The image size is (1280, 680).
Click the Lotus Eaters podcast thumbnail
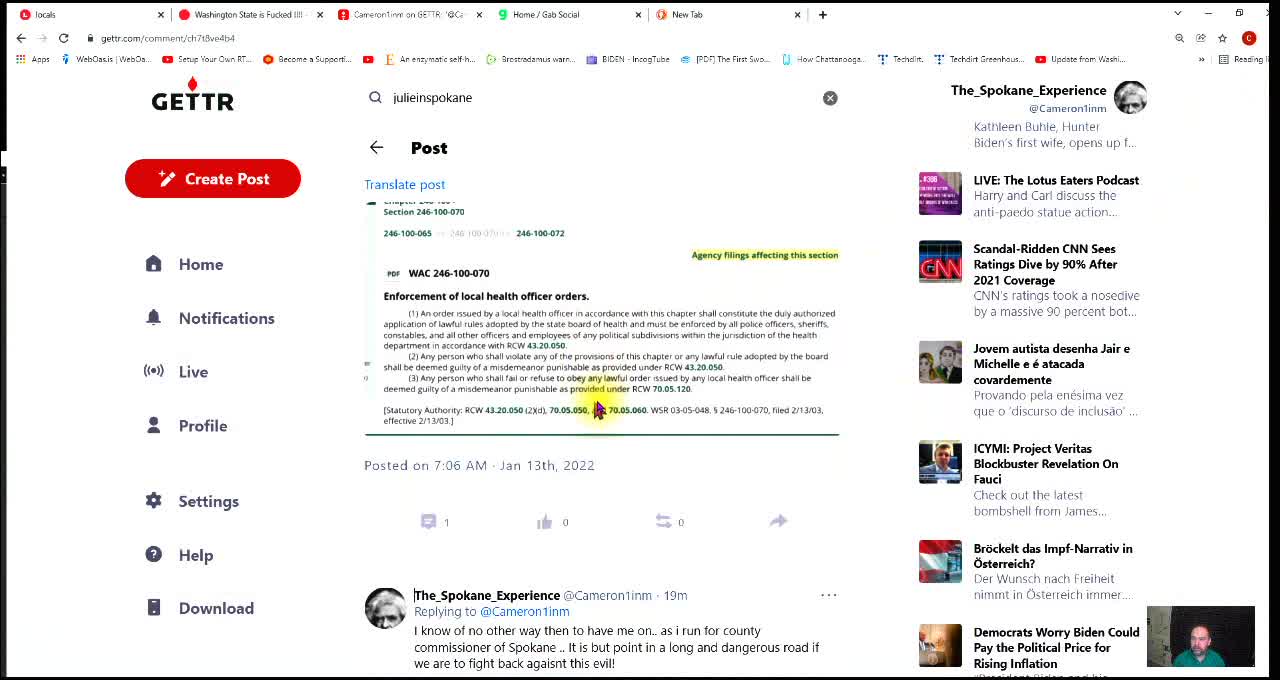click(940, 194)
